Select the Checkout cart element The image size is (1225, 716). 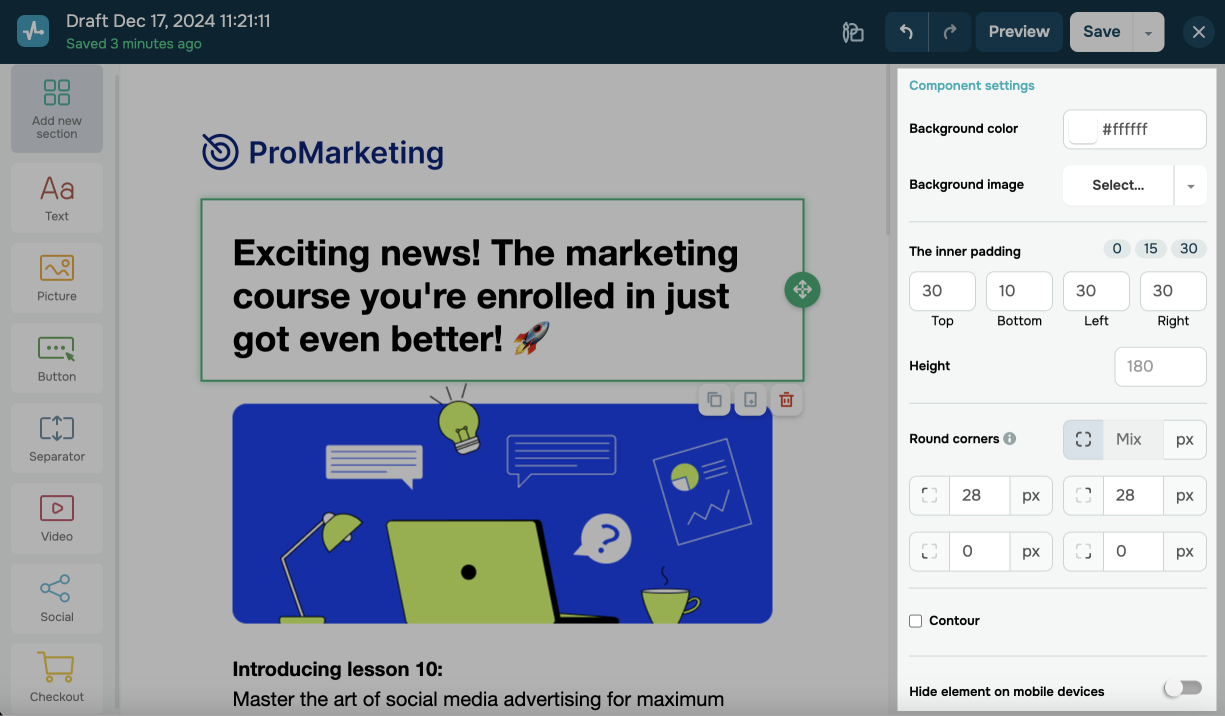click(57, 676)
